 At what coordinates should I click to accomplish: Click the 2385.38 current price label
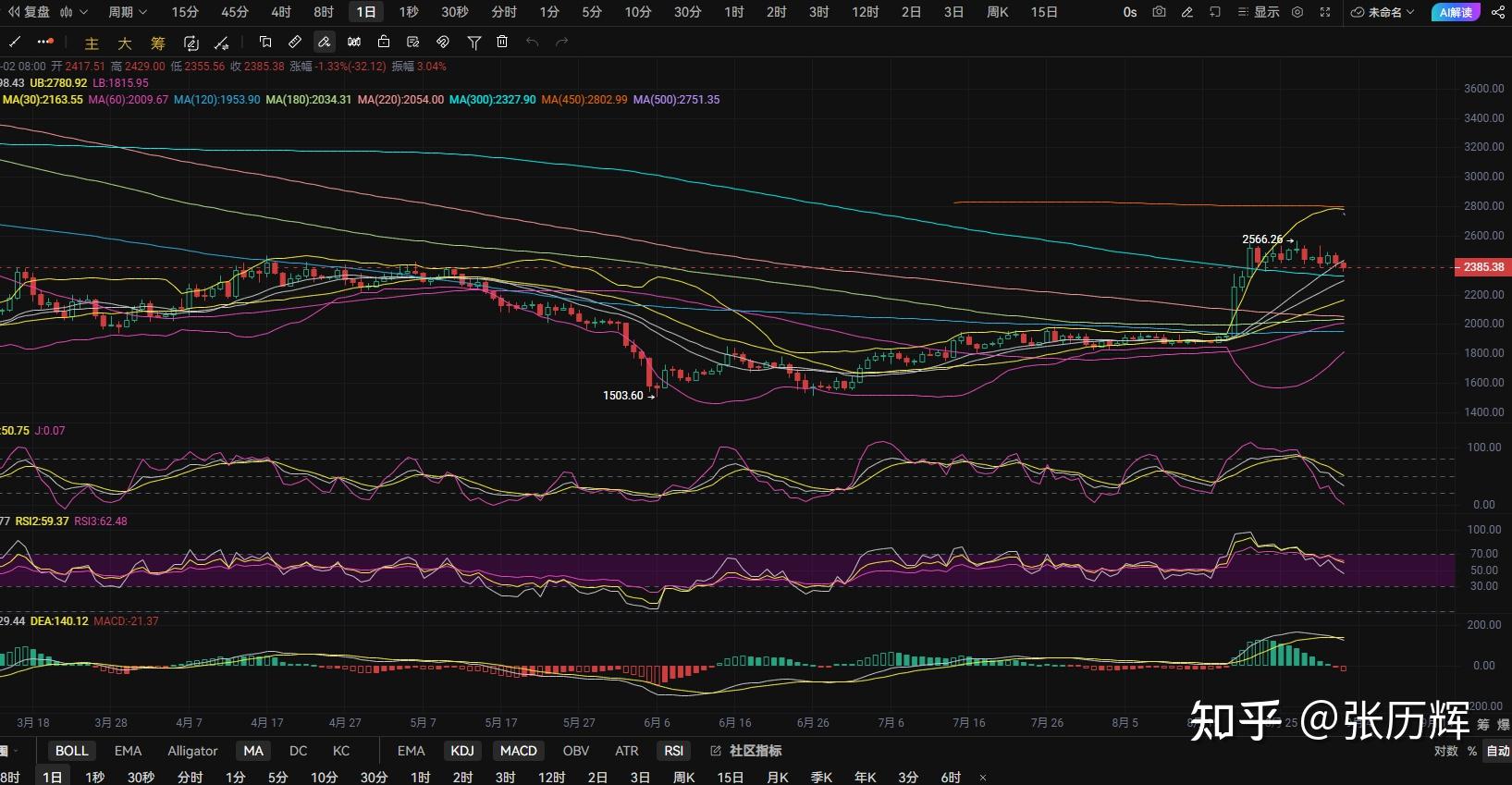pyautogui.click(x=1482, y=266)
